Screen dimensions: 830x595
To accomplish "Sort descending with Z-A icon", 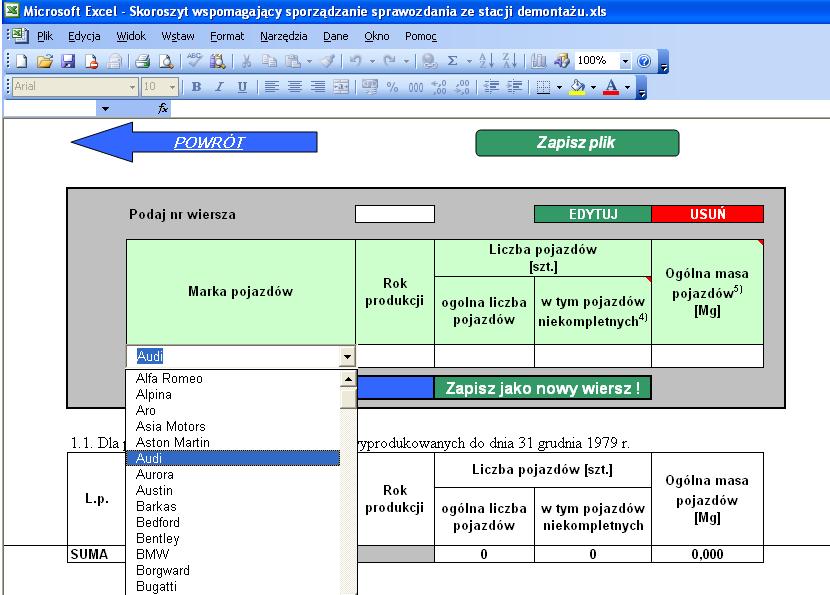I will click(x=509, y=61).
